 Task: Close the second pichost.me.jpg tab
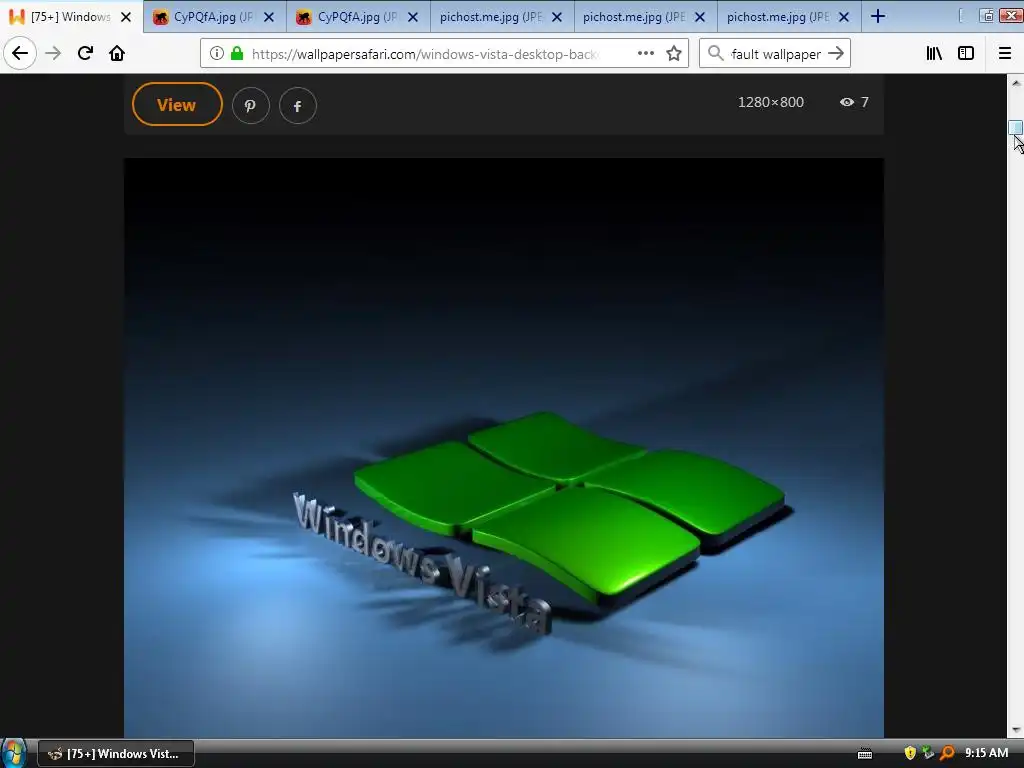[699, 17]
